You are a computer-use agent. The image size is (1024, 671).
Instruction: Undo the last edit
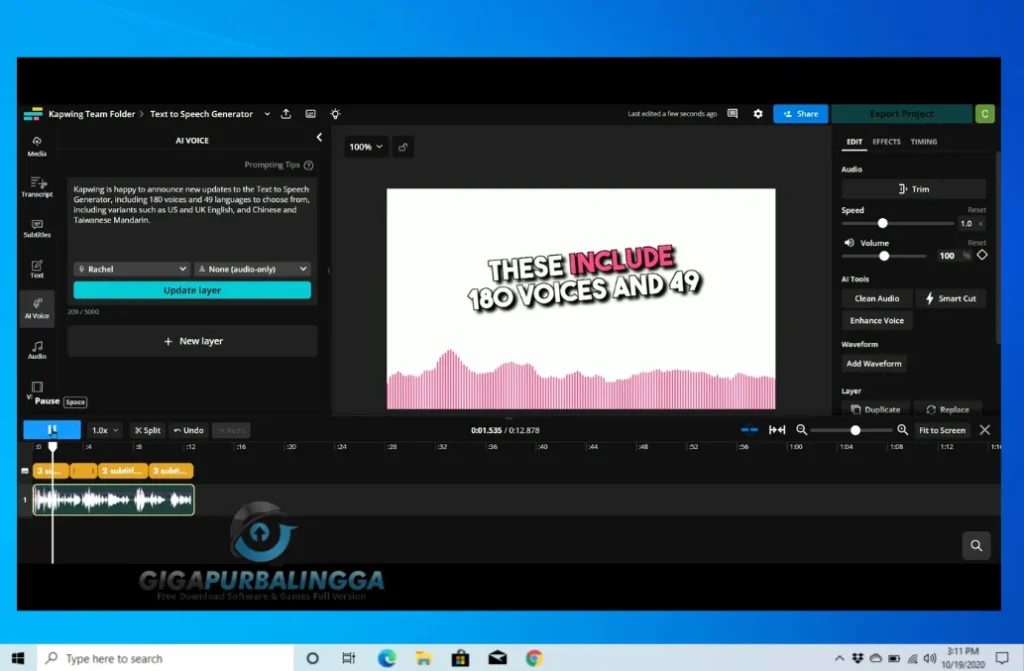[189, 429]
